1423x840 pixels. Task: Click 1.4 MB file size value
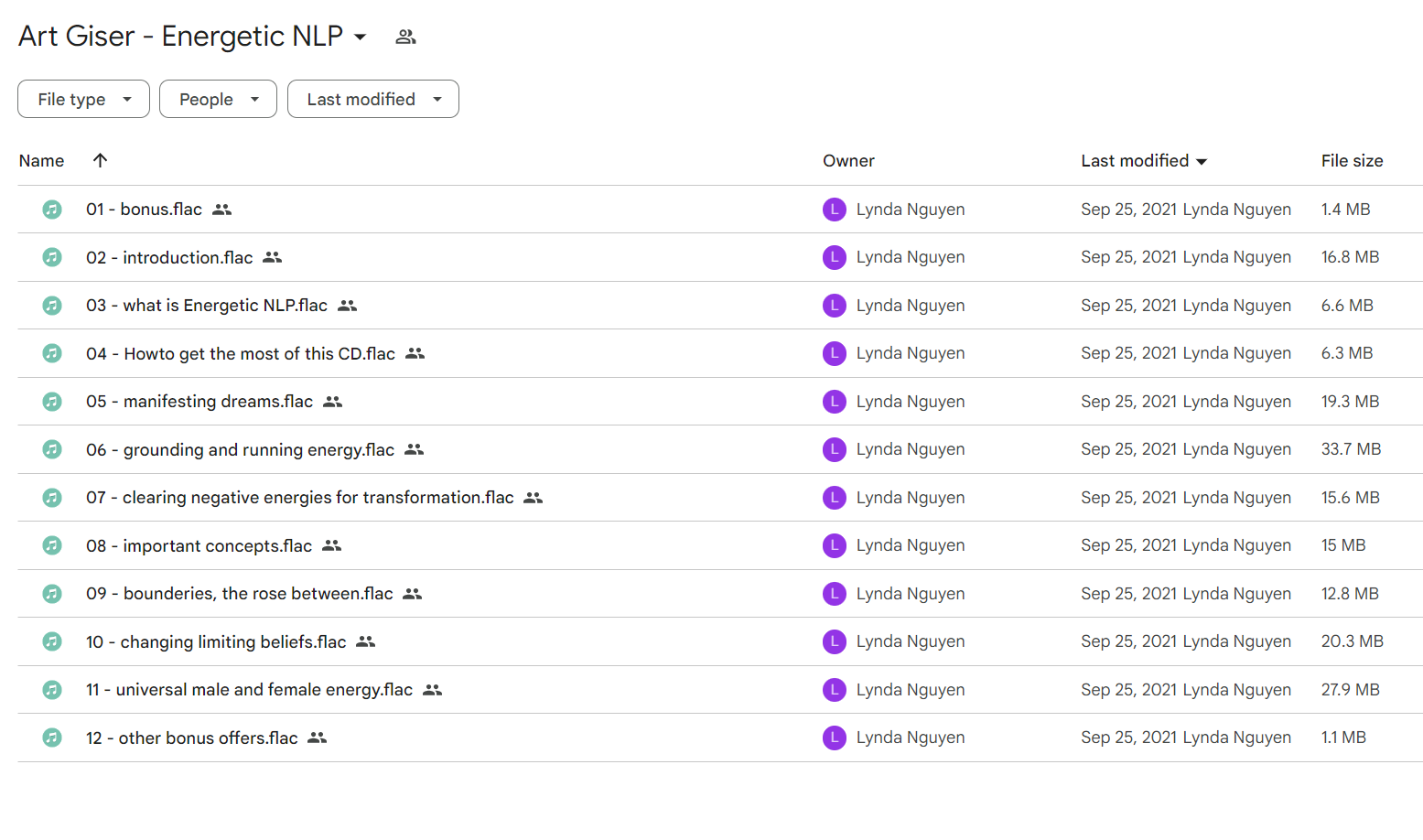[1345, 210]
